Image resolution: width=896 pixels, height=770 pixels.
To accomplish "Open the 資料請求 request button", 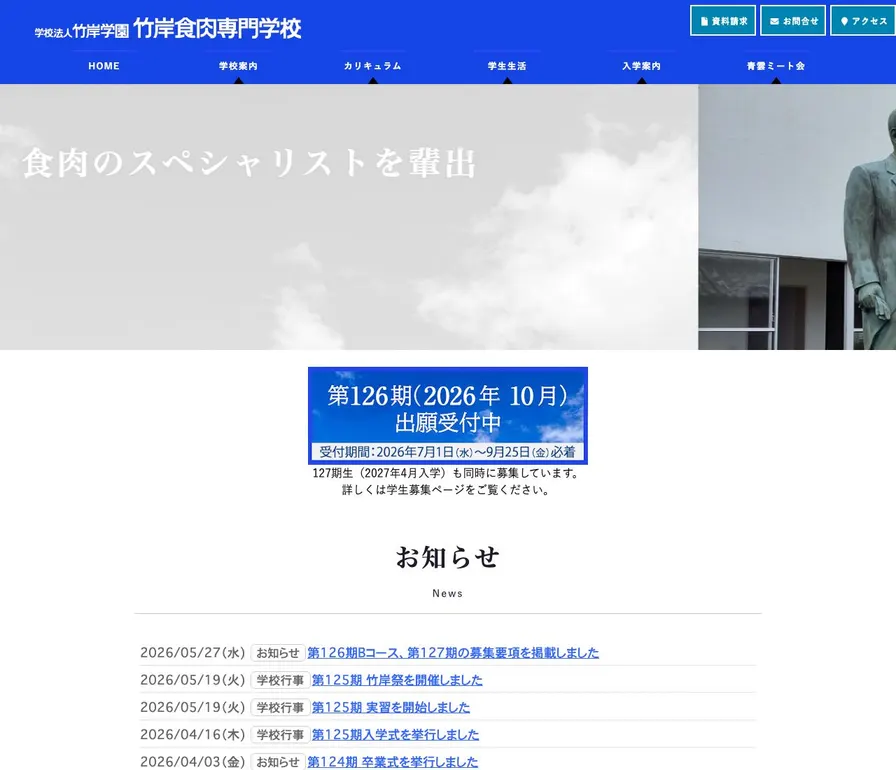I will click(x=723, y=21).
